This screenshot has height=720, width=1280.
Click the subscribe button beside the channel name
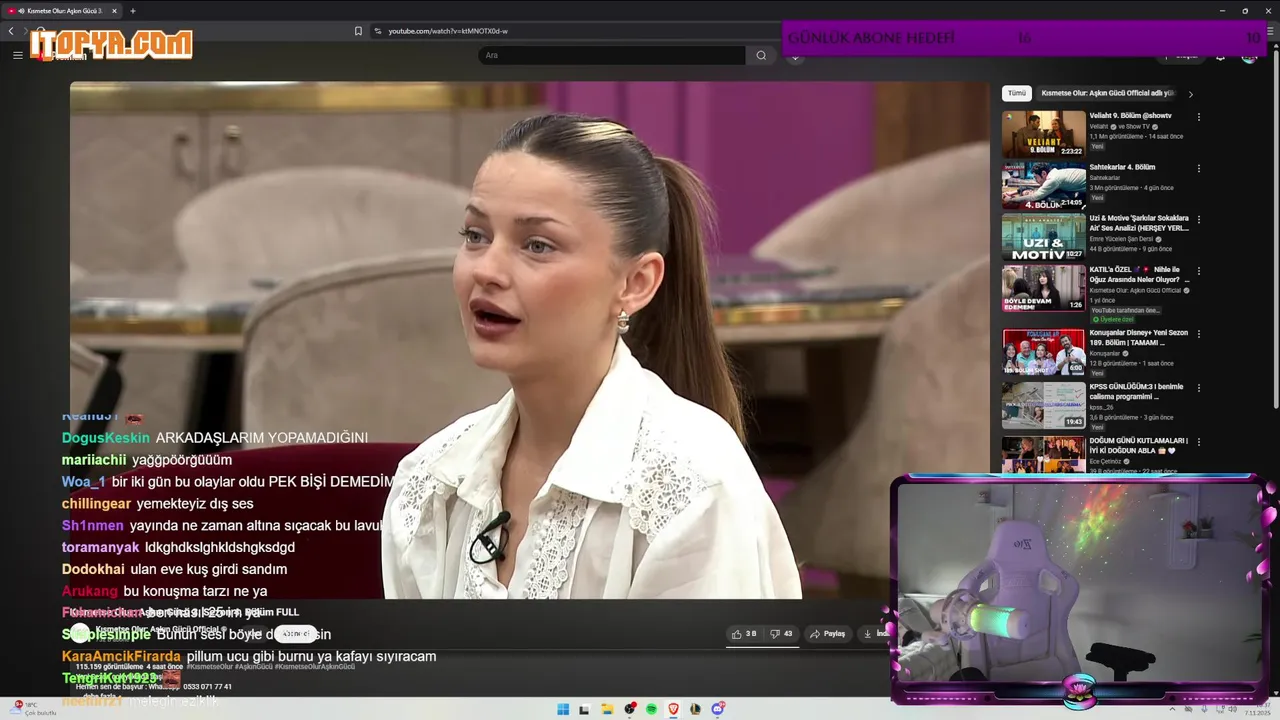[x=296, y=634]
